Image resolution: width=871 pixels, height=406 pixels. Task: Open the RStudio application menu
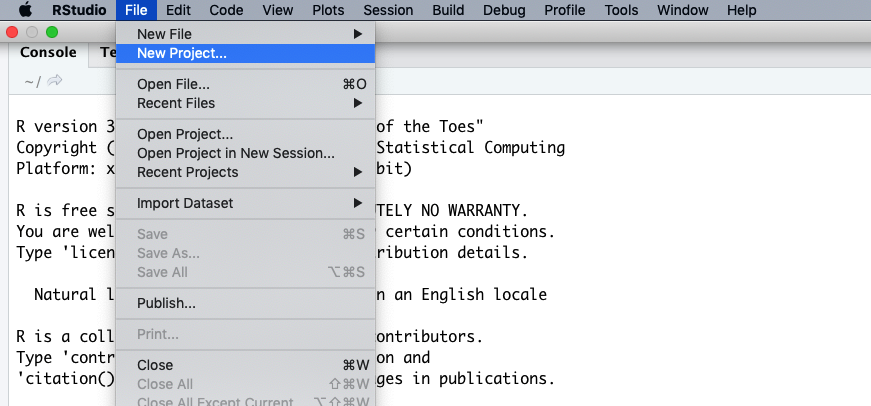click(x=79, y=10)
